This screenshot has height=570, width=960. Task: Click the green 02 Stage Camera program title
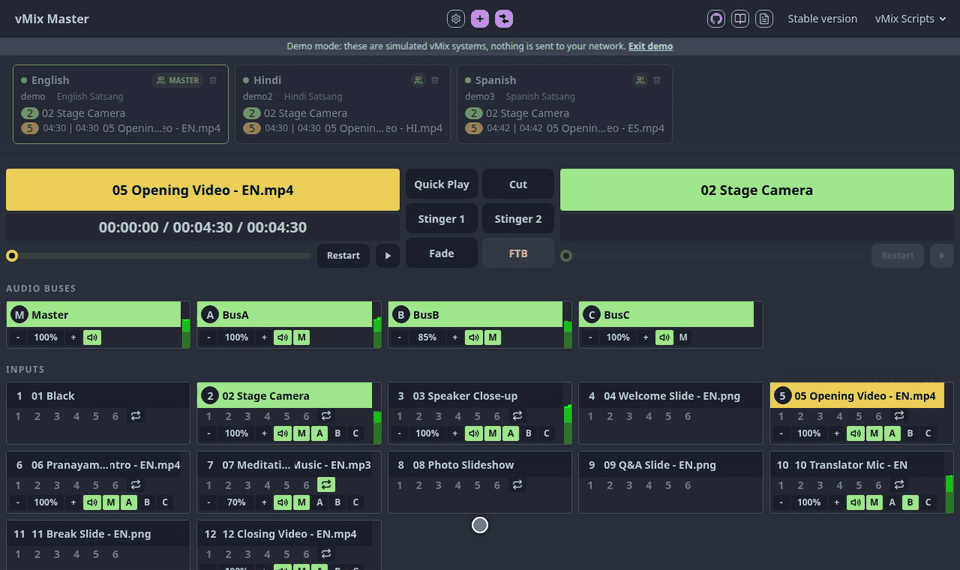757,190
